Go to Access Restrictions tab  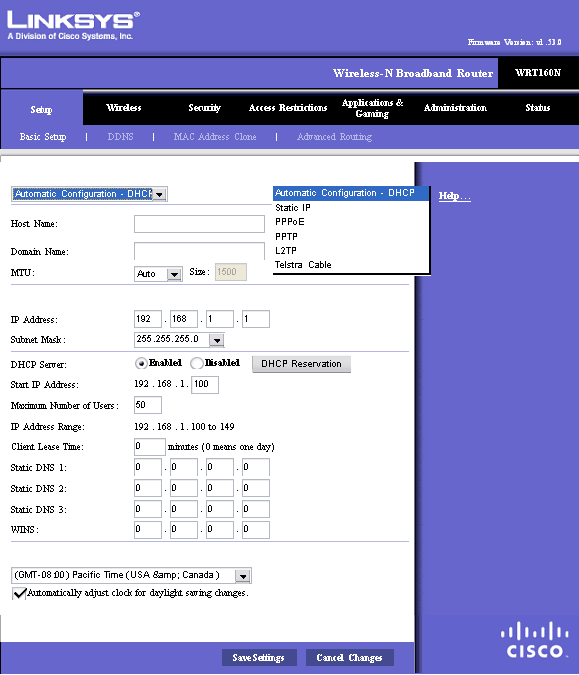tap(288, 108)
